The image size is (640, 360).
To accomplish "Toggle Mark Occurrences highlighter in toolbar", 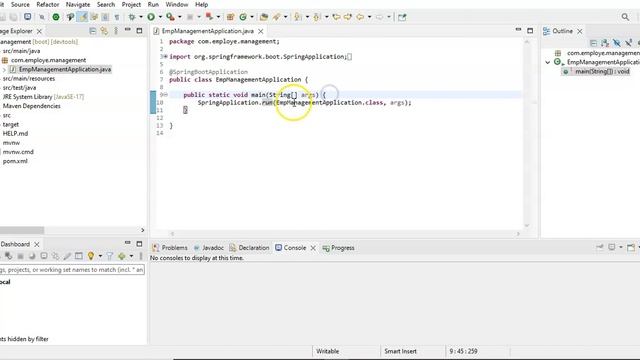I will (83, 17).
